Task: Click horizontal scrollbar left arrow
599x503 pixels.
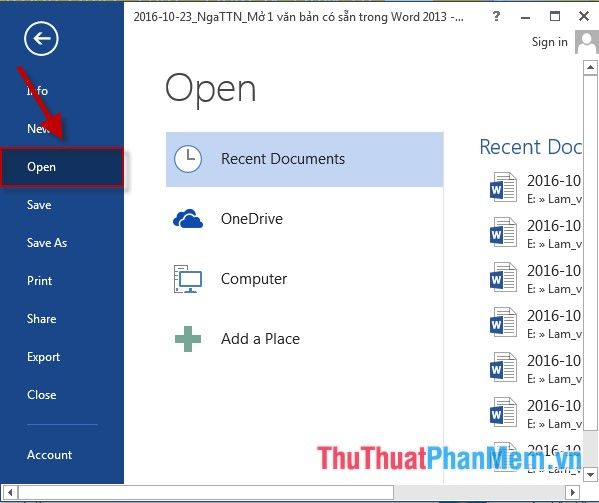Action: point(10,492)
